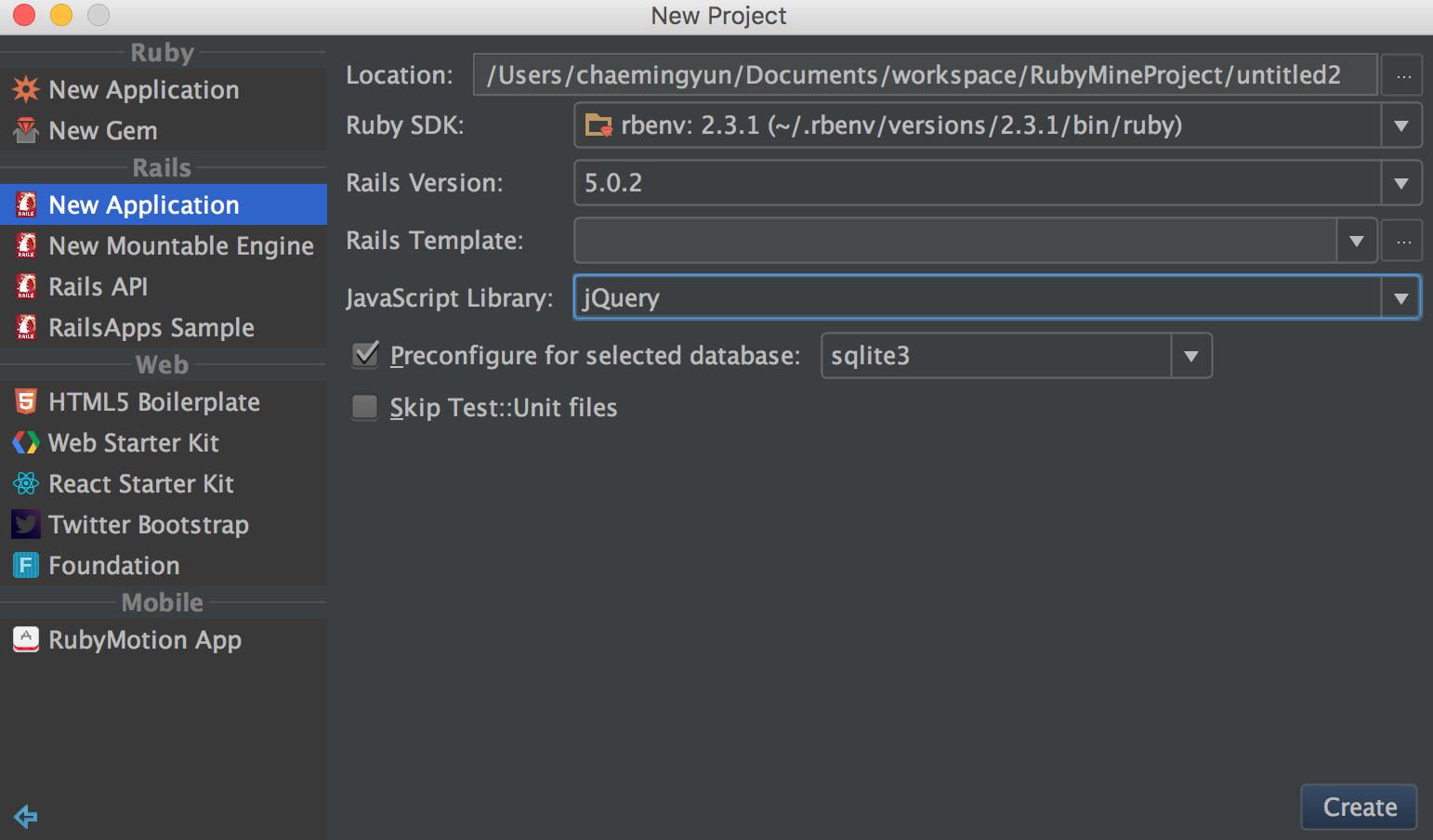This screenshot has height=840, width=1433.
Task: Click the Create button
Action: pos(1360,807)
